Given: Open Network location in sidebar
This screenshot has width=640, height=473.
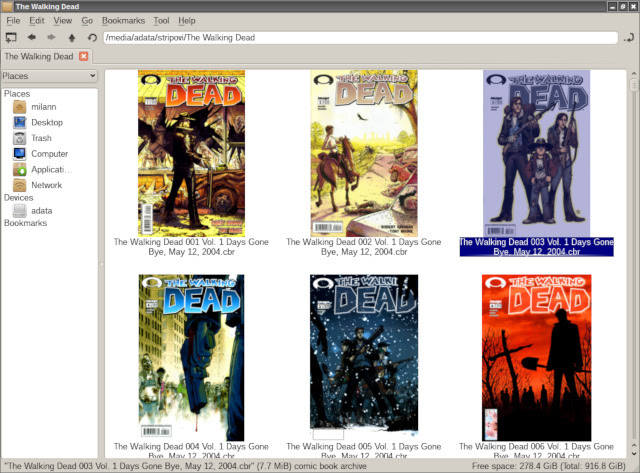Looking at the screenshot, I should tap(45, 185).
